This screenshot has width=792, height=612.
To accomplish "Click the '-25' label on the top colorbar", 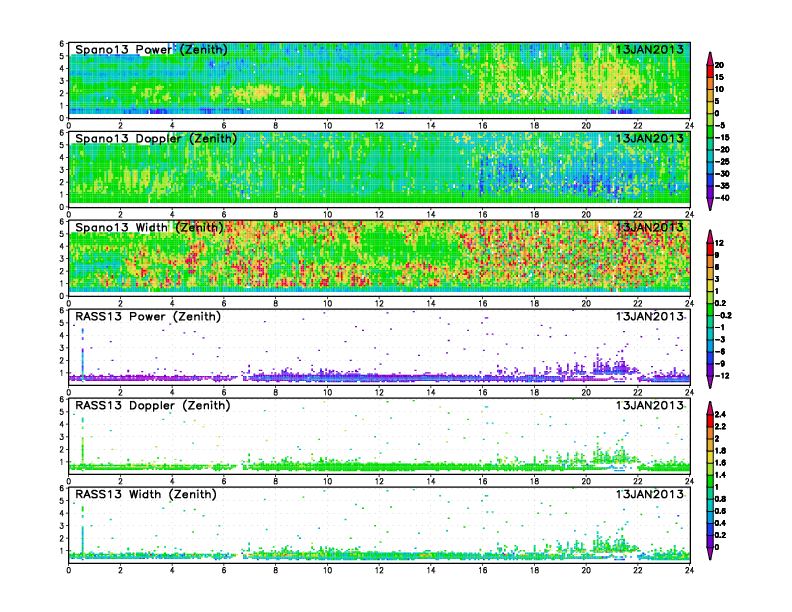I will click(722, 162).
